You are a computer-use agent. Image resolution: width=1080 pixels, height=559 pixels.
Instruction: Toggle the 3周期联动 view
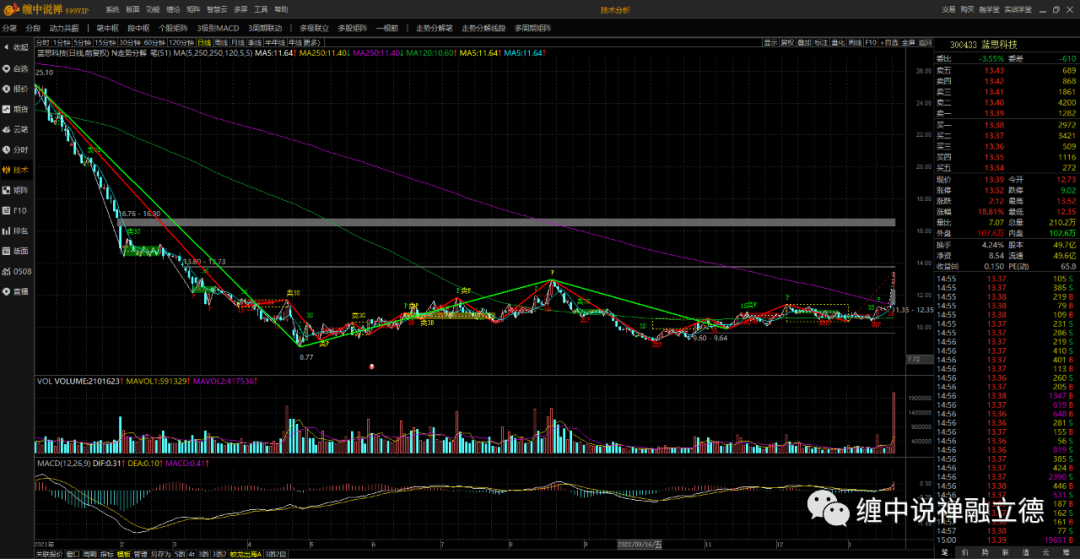coord(264,28)
